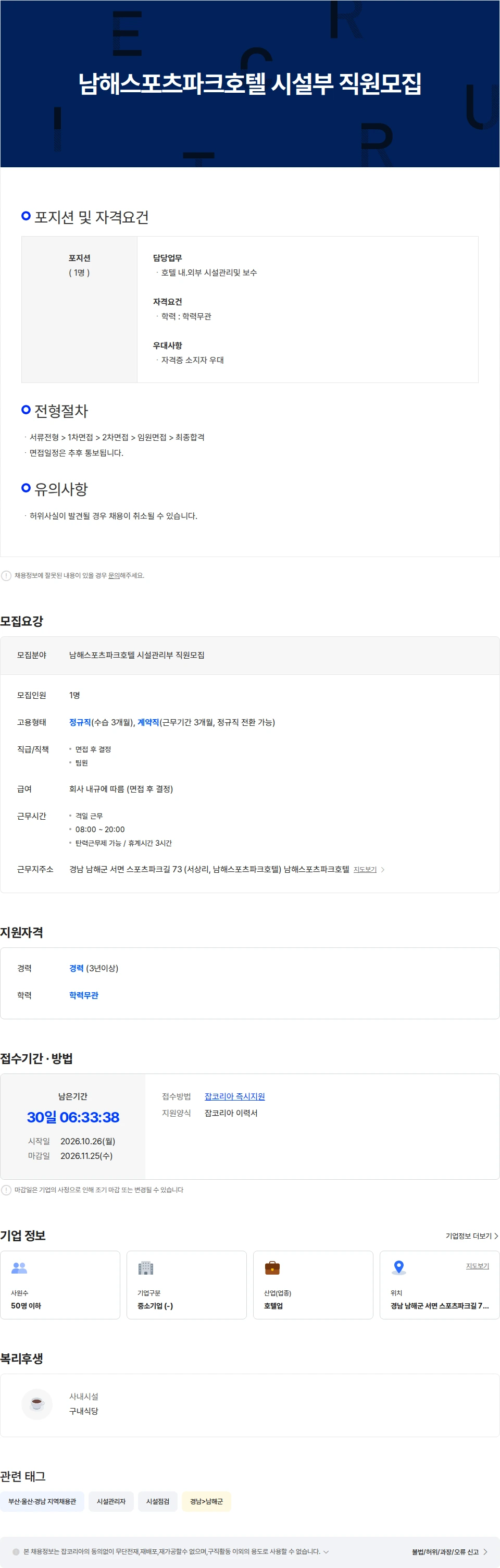
Task: Click the blue 경력 text in 지원자격
Action: click(x=76, y=968)
